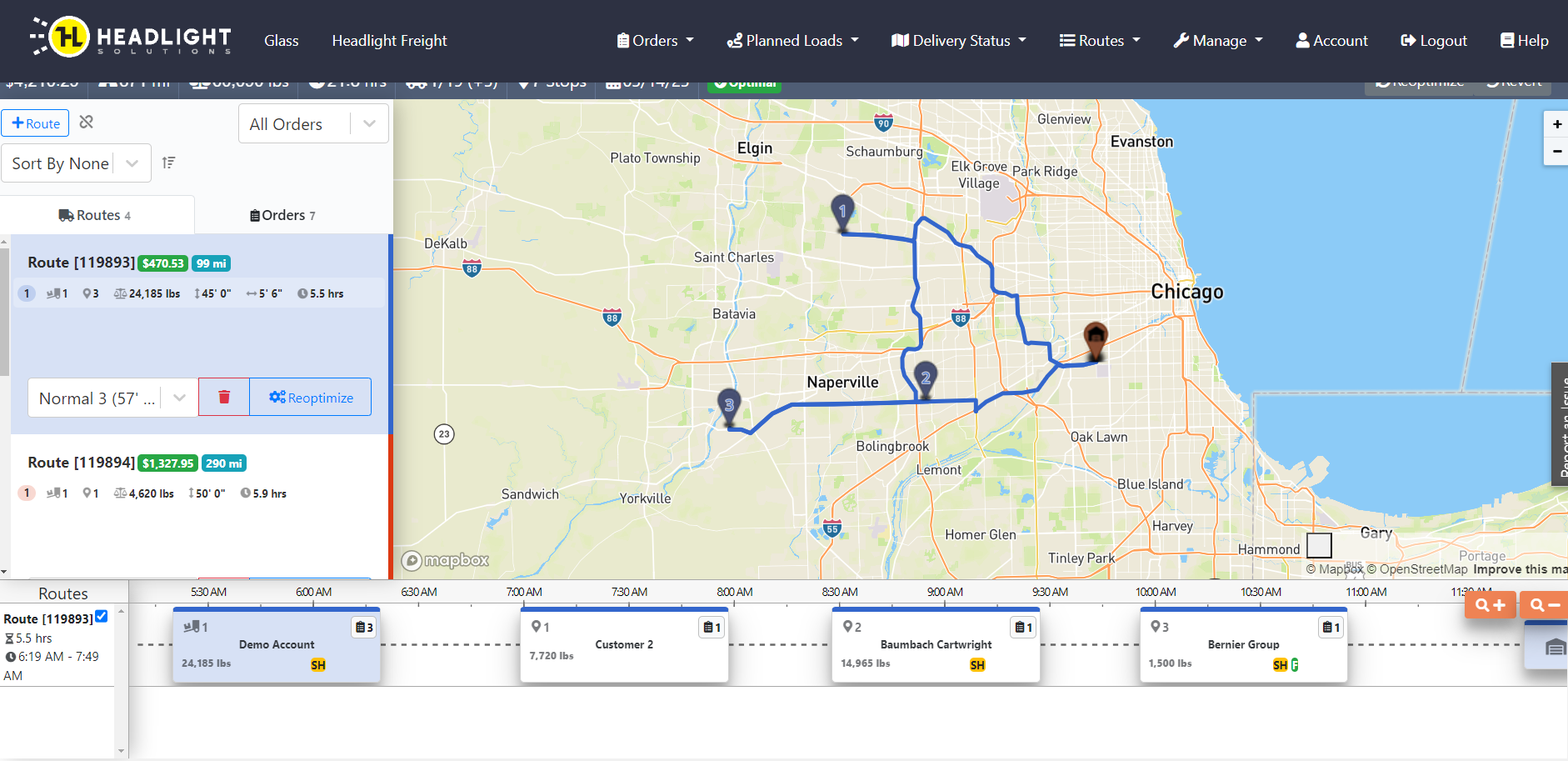The width and height of the screenshot is (1568, 761).
Task: Zoom in the map with plus button
Action: coord(1556,123)
